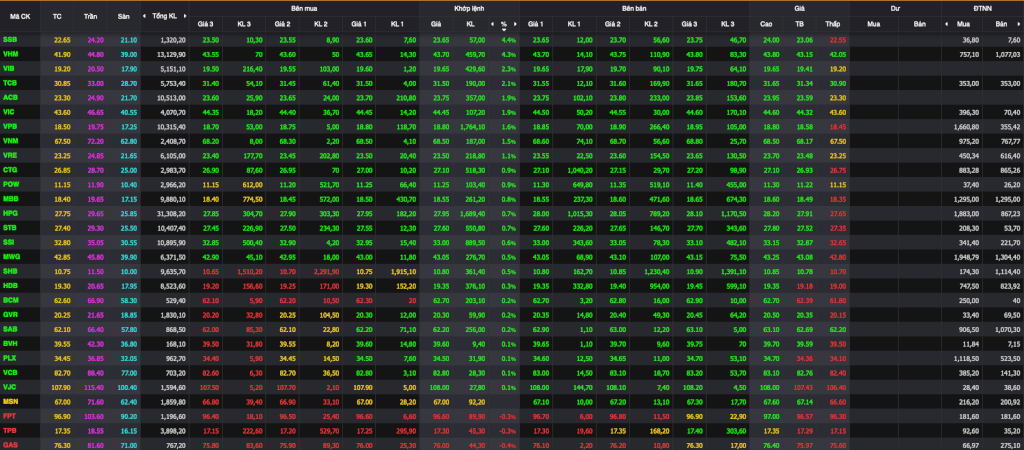This screenshot has width=1024, height=450.
Task: Open the VRE stock ticker
Action: [10, 155]
